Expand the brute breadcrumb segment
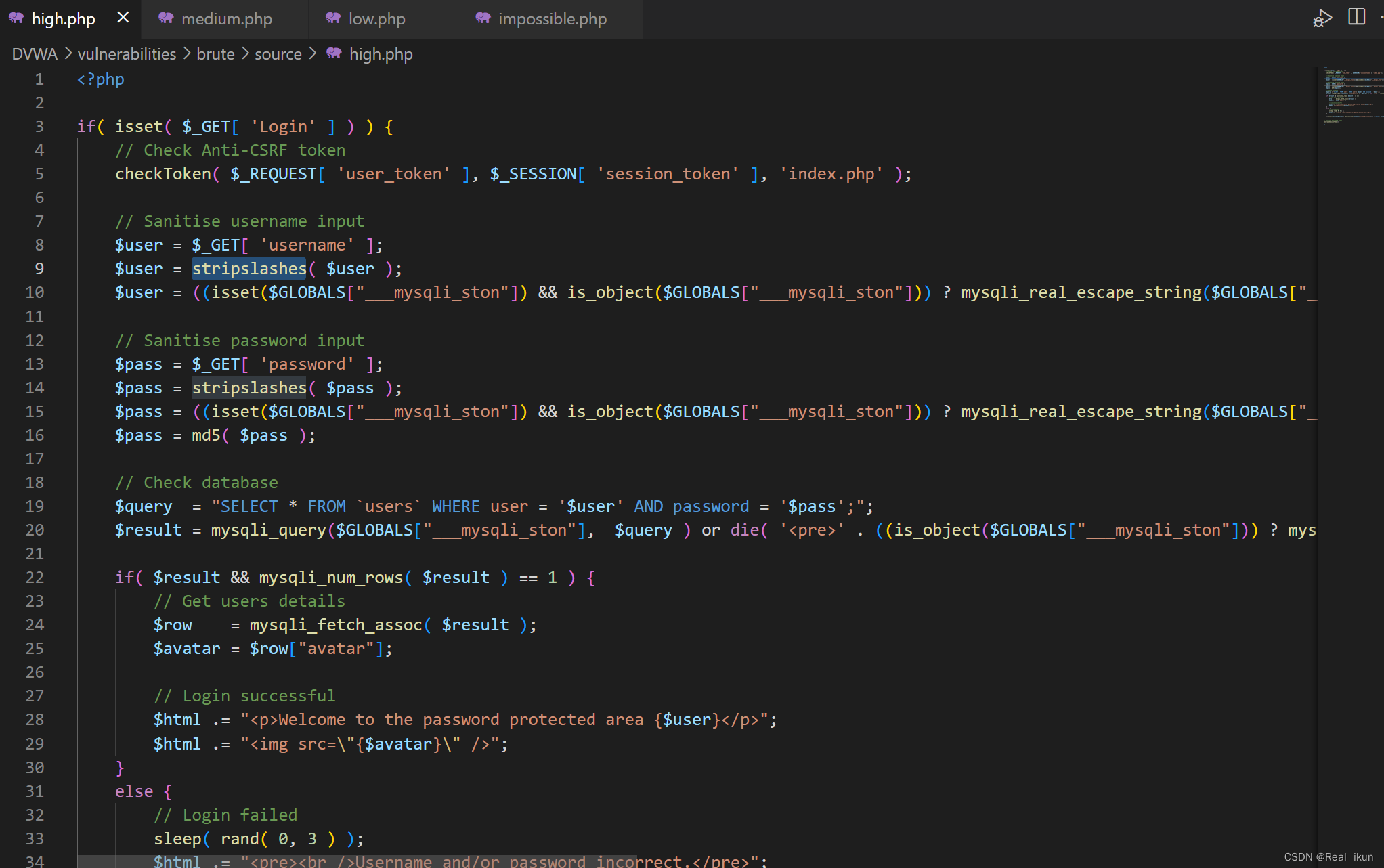1384x868 pixels. [x=215, y=54]
